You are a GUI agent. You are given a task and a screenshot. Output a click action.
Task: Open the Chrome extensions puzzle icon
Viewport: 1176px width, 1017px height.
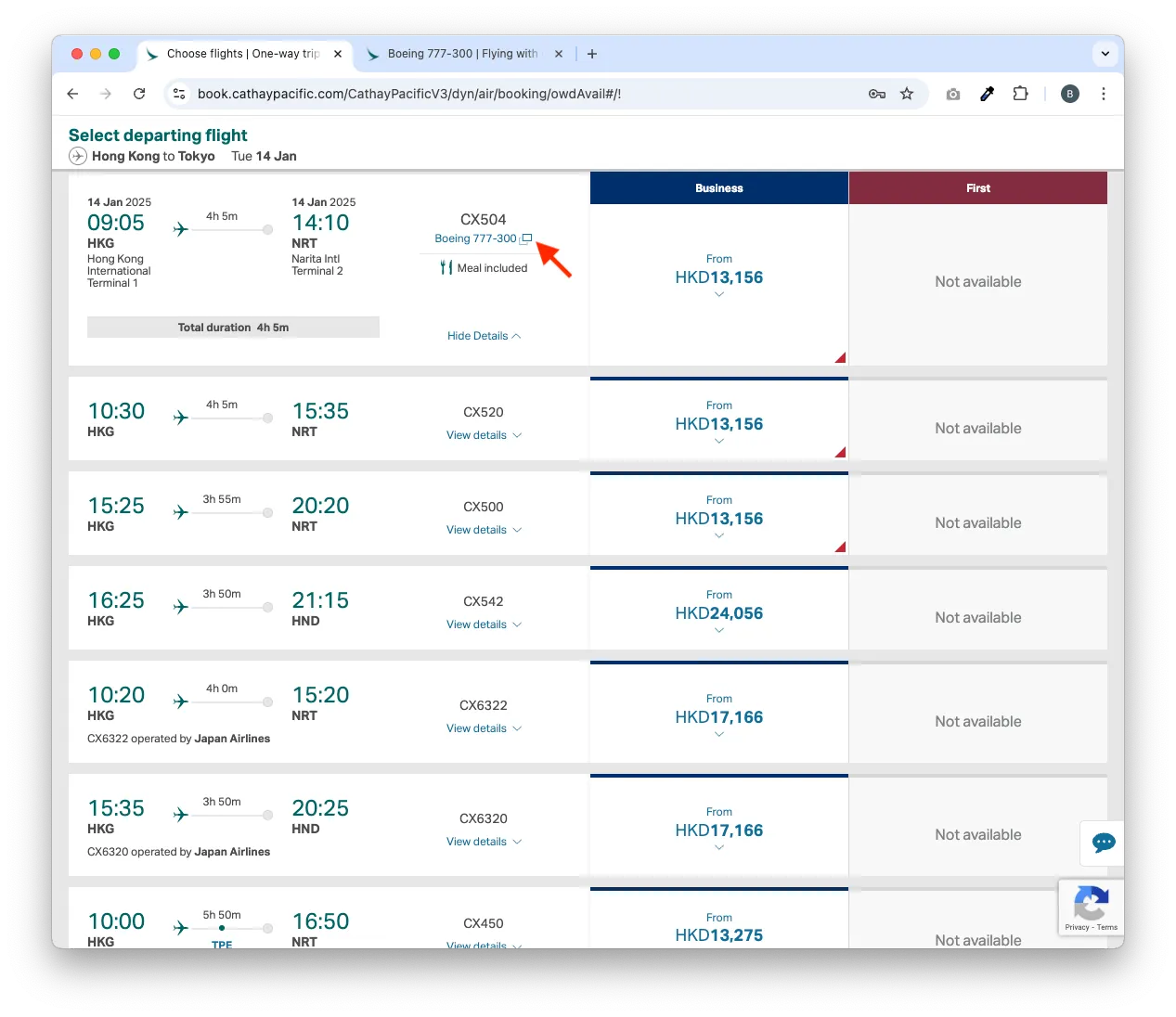(x=1020, y=94)
